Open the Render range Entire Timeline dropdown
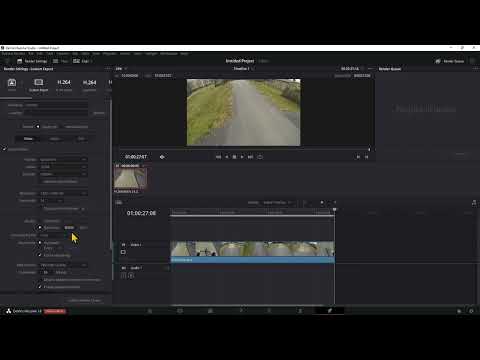This screenshot has height=360, width=480. coord(278,203)
